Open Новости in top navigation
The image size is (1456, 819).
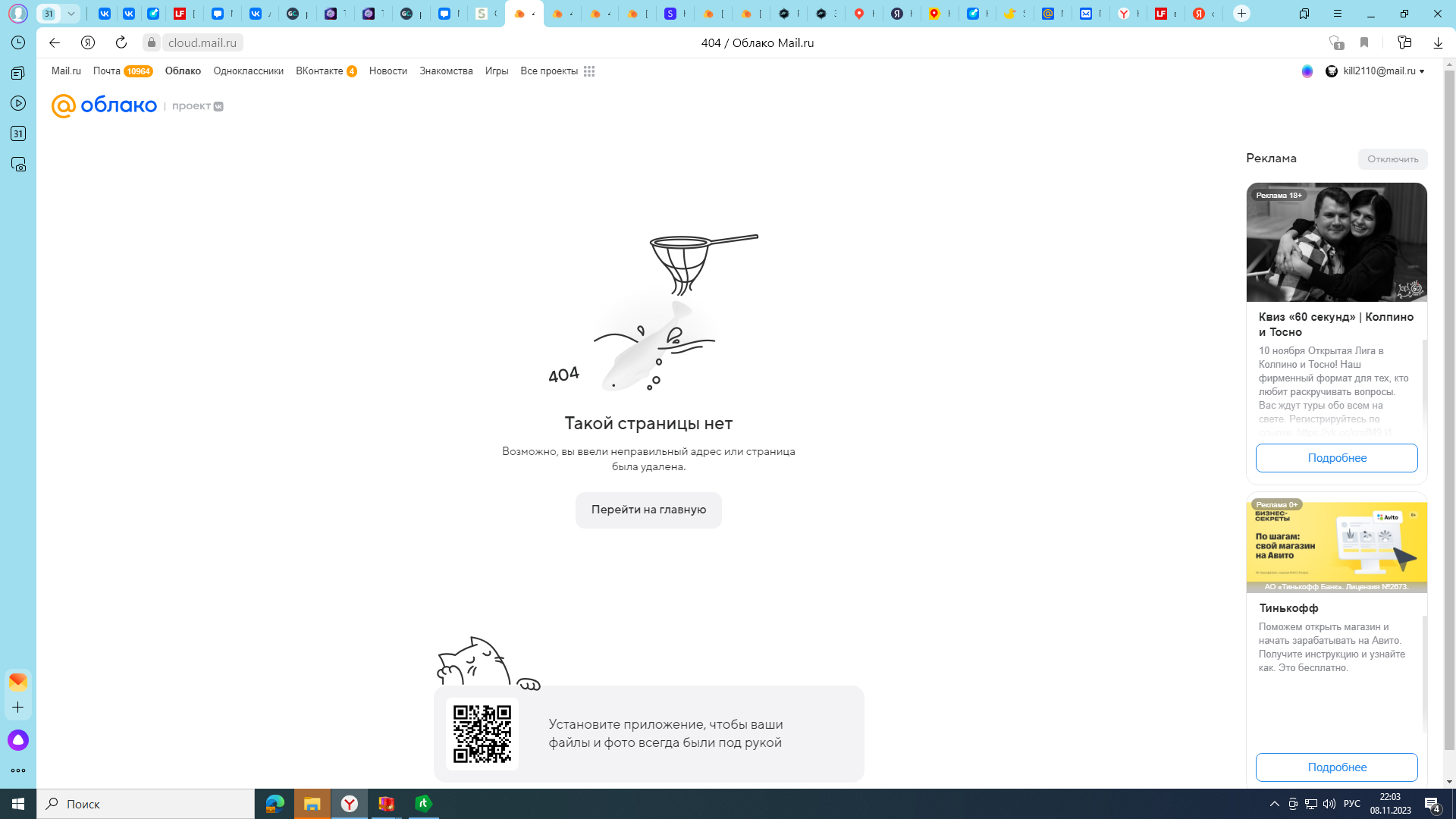[x=388, y=71]
